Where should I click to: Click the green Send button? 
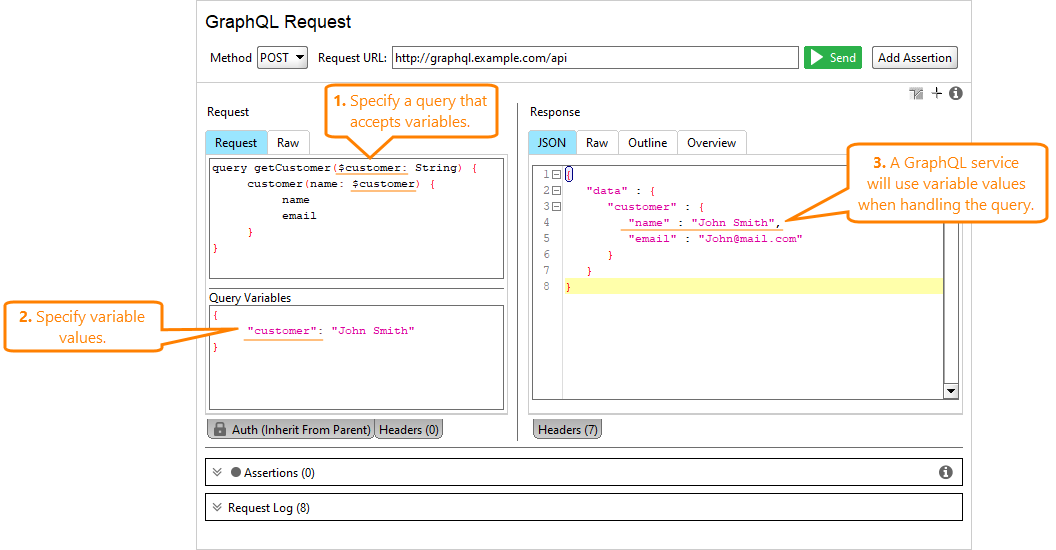[832, 58]
